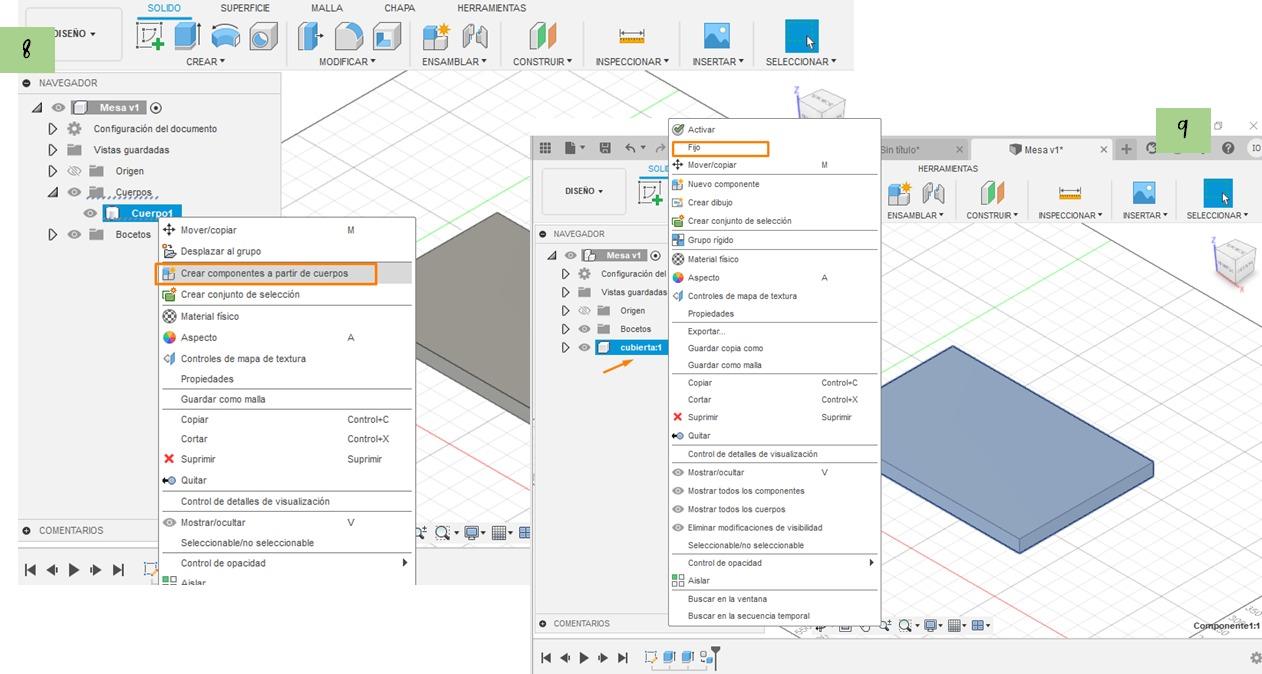Choose Activar in right context menu
Screen dimensions: 1262x674
coord(701,130)
